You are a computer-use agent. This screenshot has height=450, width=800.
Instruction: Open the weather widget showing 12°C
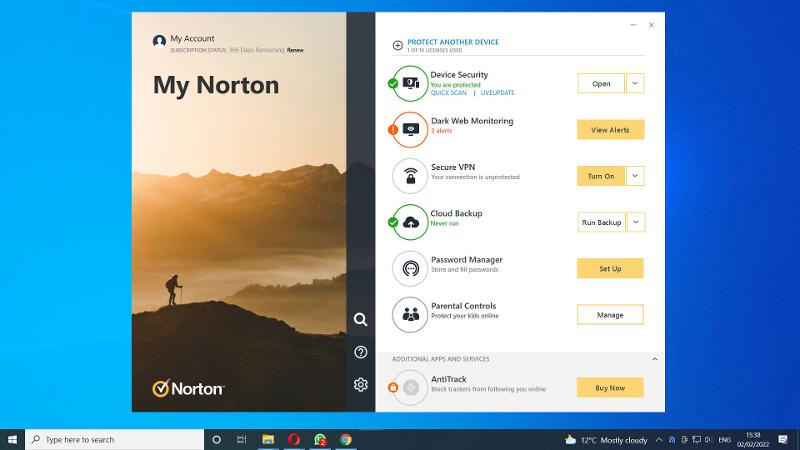(606, 440)
